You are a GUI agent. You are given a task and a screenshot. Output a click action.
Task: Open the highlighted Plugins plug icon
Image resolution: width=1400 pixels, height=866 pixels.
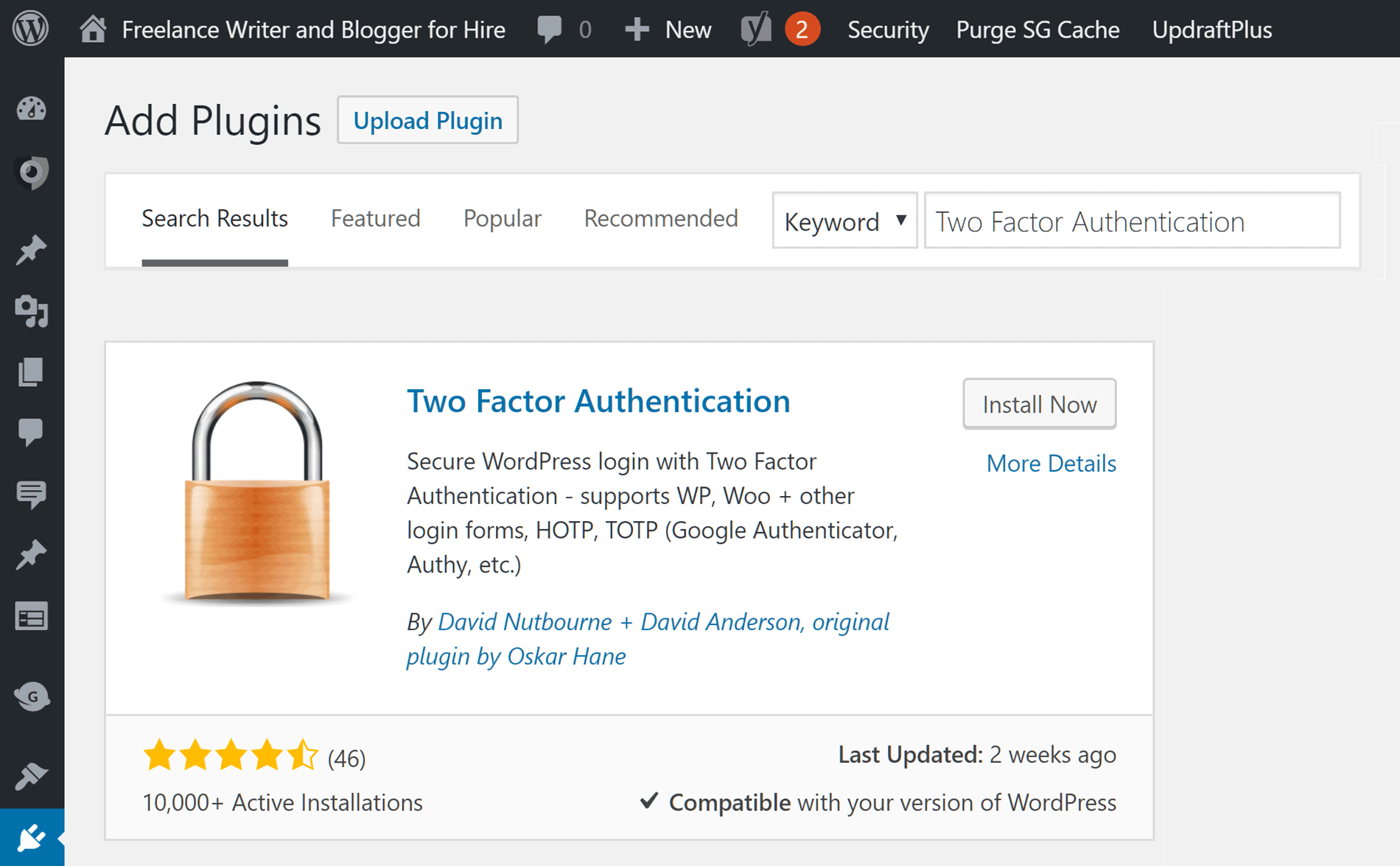[x=32, y=838]
